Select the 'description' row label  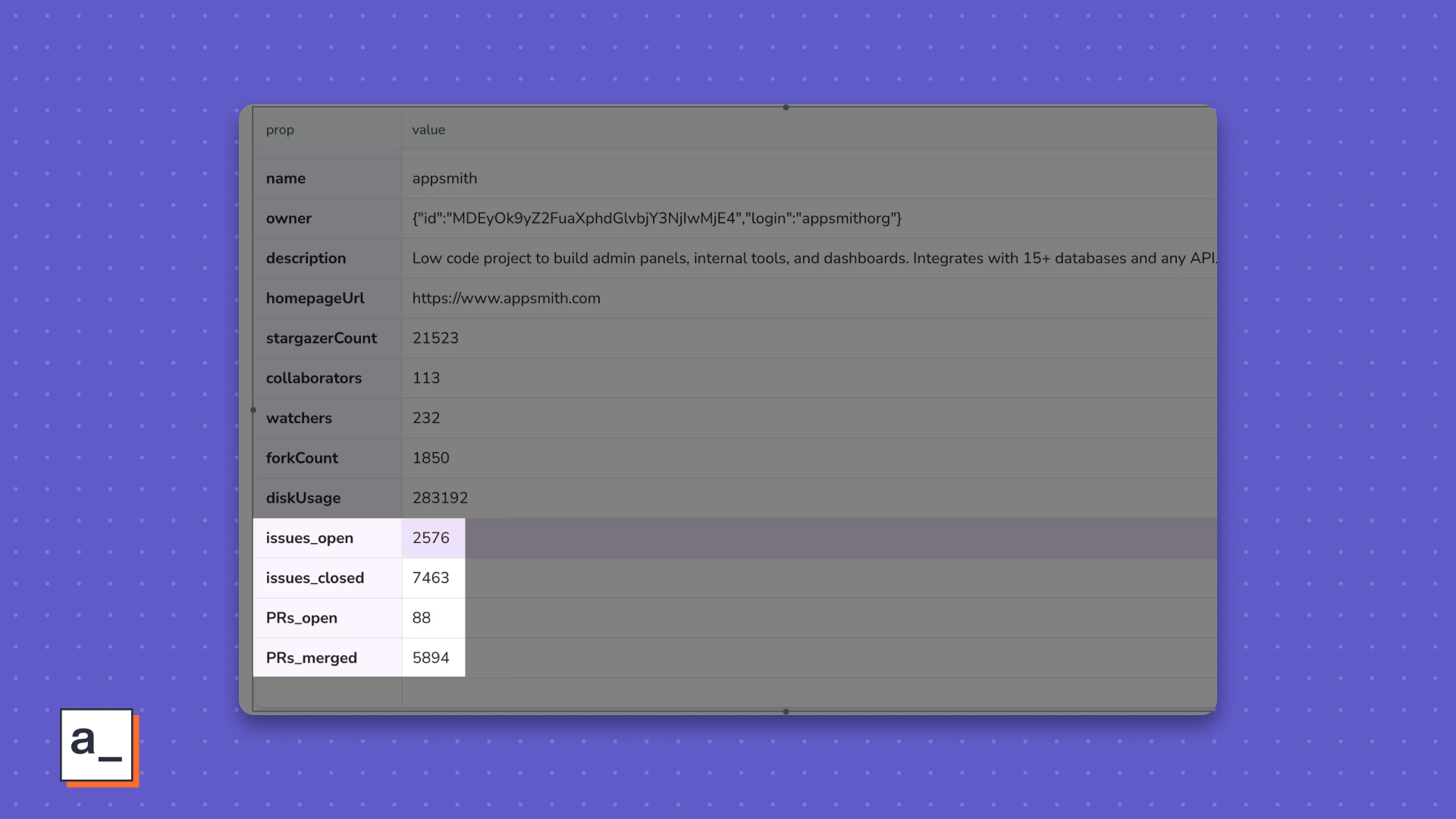306,259
